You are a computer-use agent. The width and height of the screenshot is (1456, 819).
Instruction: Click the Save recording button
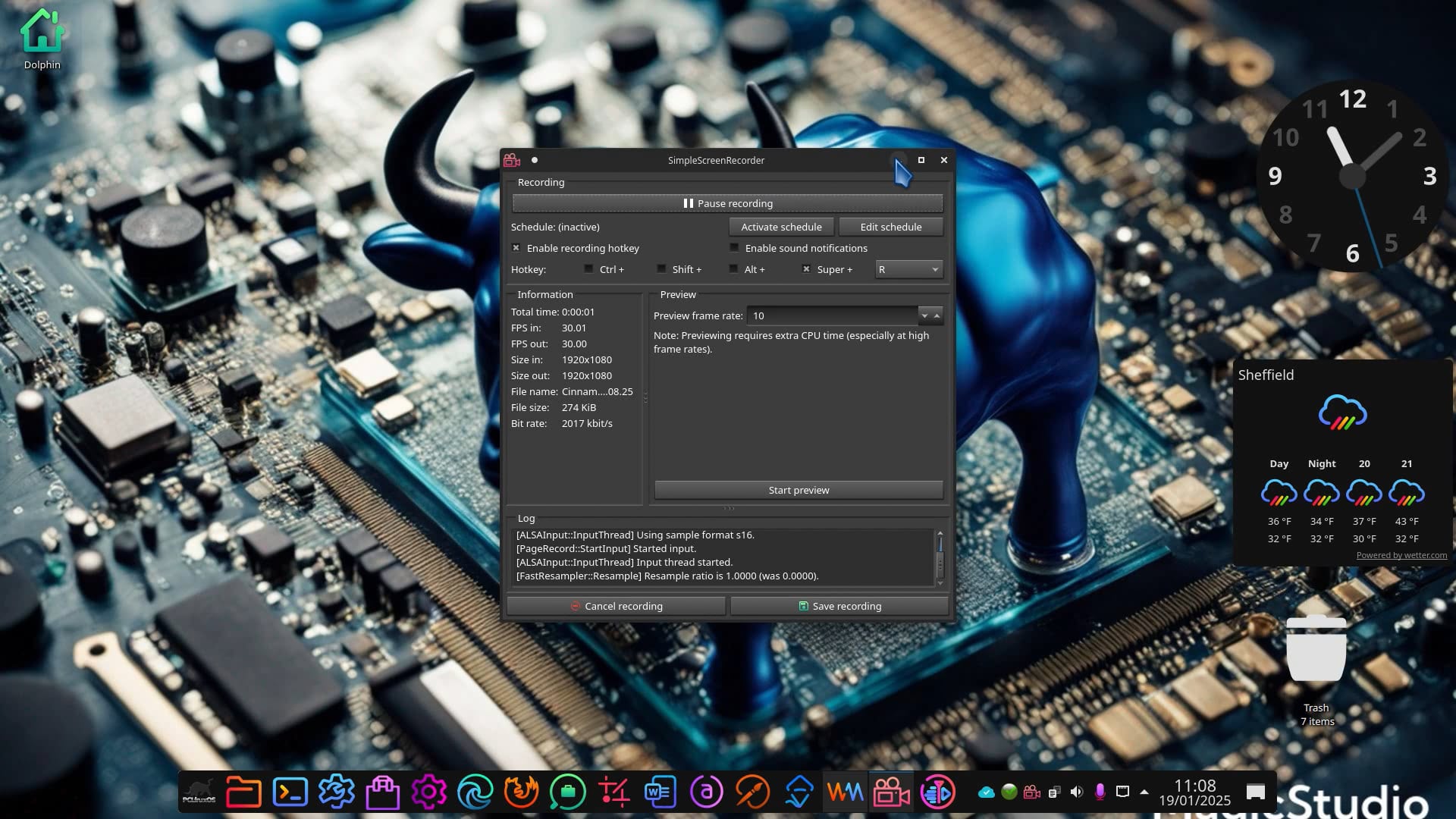pos(839,606)
